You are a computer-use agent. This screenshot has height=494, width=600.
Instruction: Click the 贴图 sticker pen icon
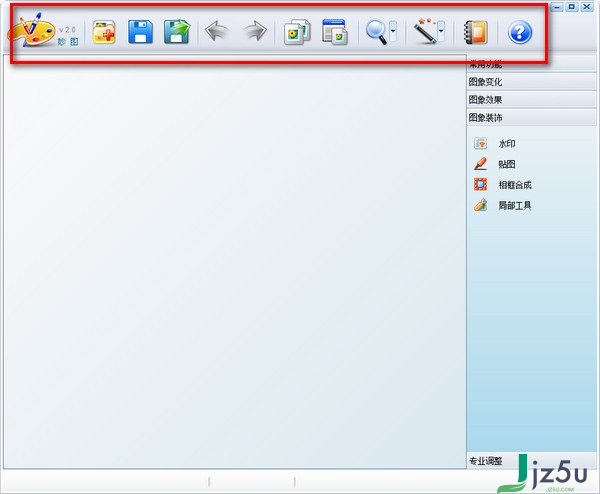(x=480, y=164)
